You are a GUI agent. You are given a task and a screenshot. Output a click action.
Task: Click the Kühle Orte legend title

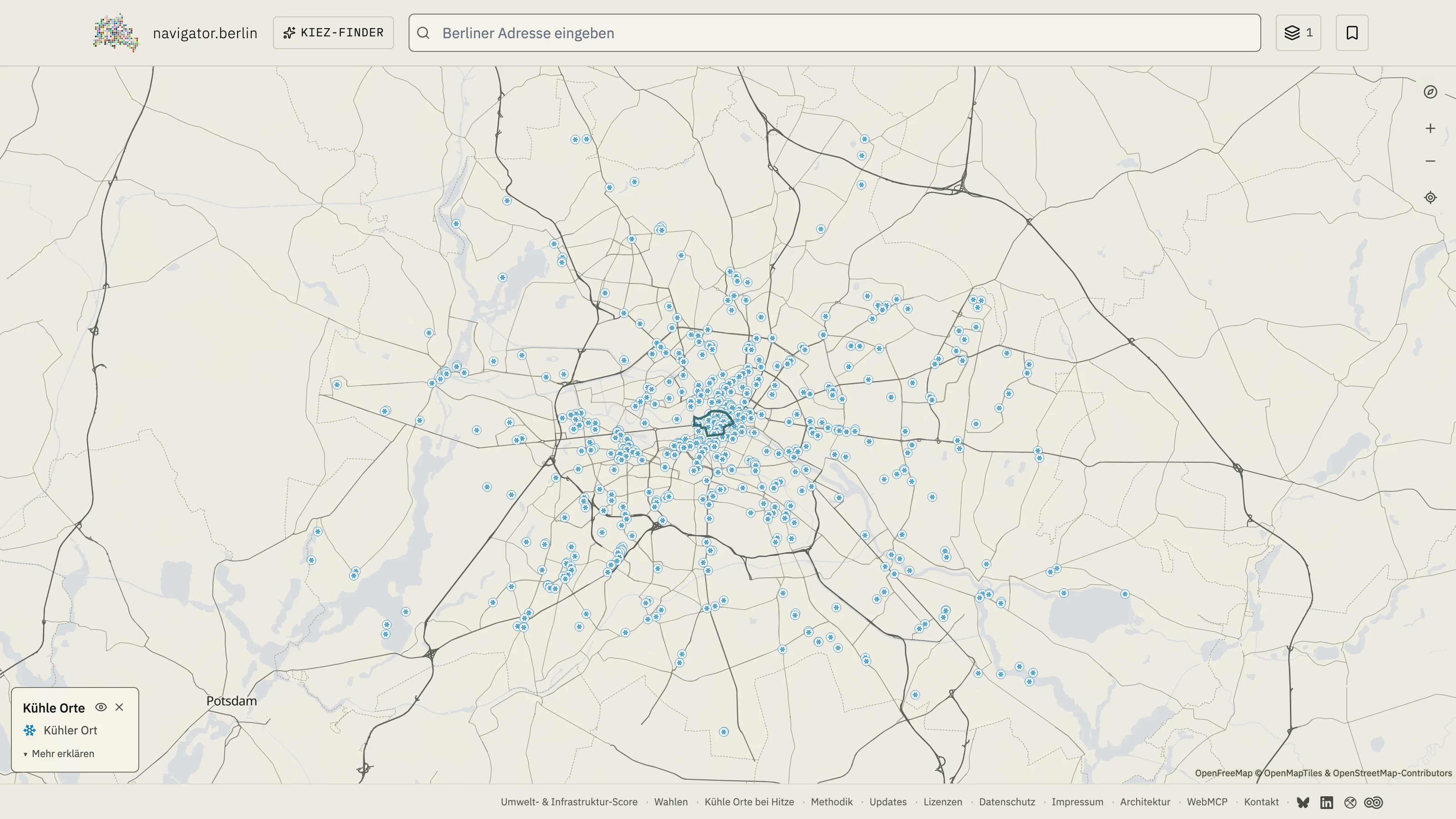point(54,708)
